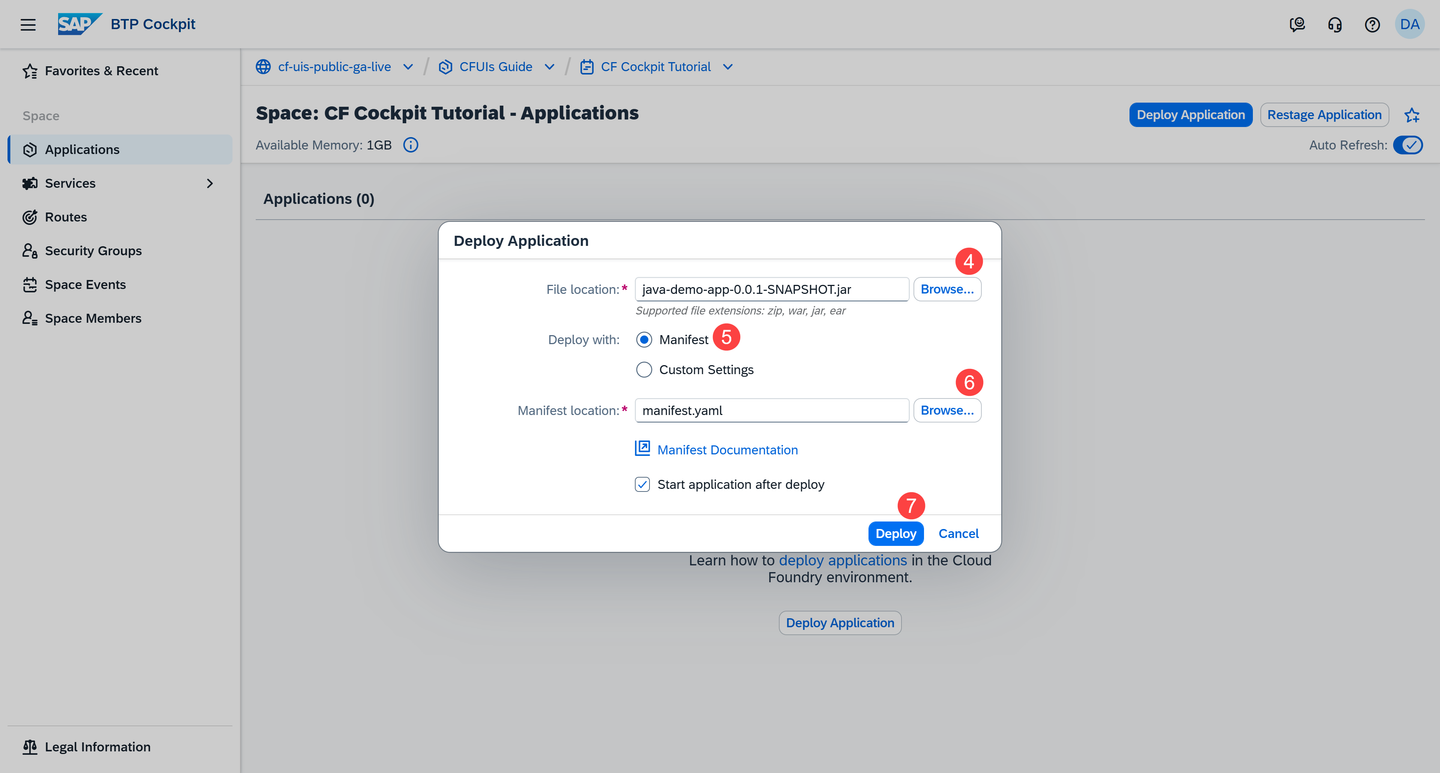Image resolution: width=1440 pixels, height=773 pixels.
Task: Click the Manifest Documentation external link icon
Action: tap(643, 449)
